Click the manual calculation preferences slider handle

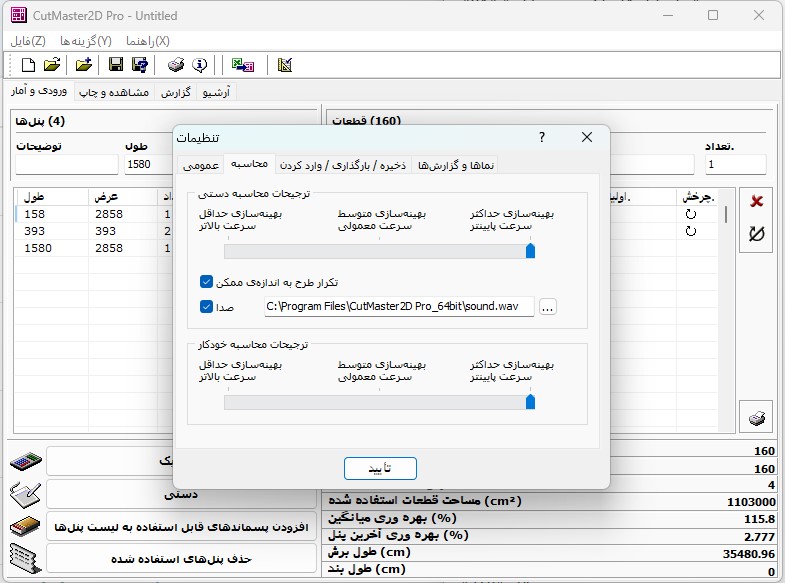click(x=530, y=251)
